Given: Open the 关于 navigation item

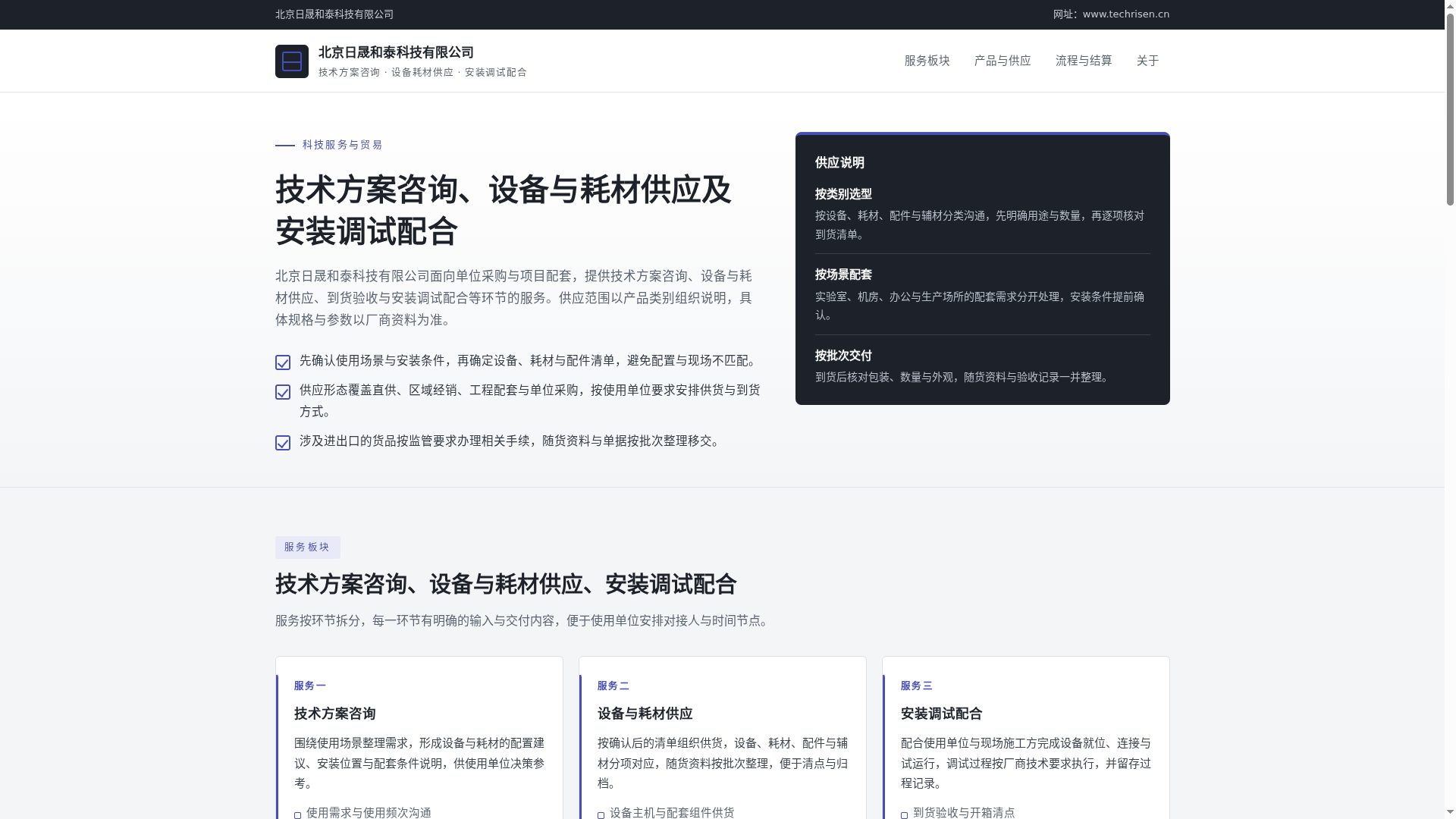Looking at the screenshot, I should tap(1147, 61).
